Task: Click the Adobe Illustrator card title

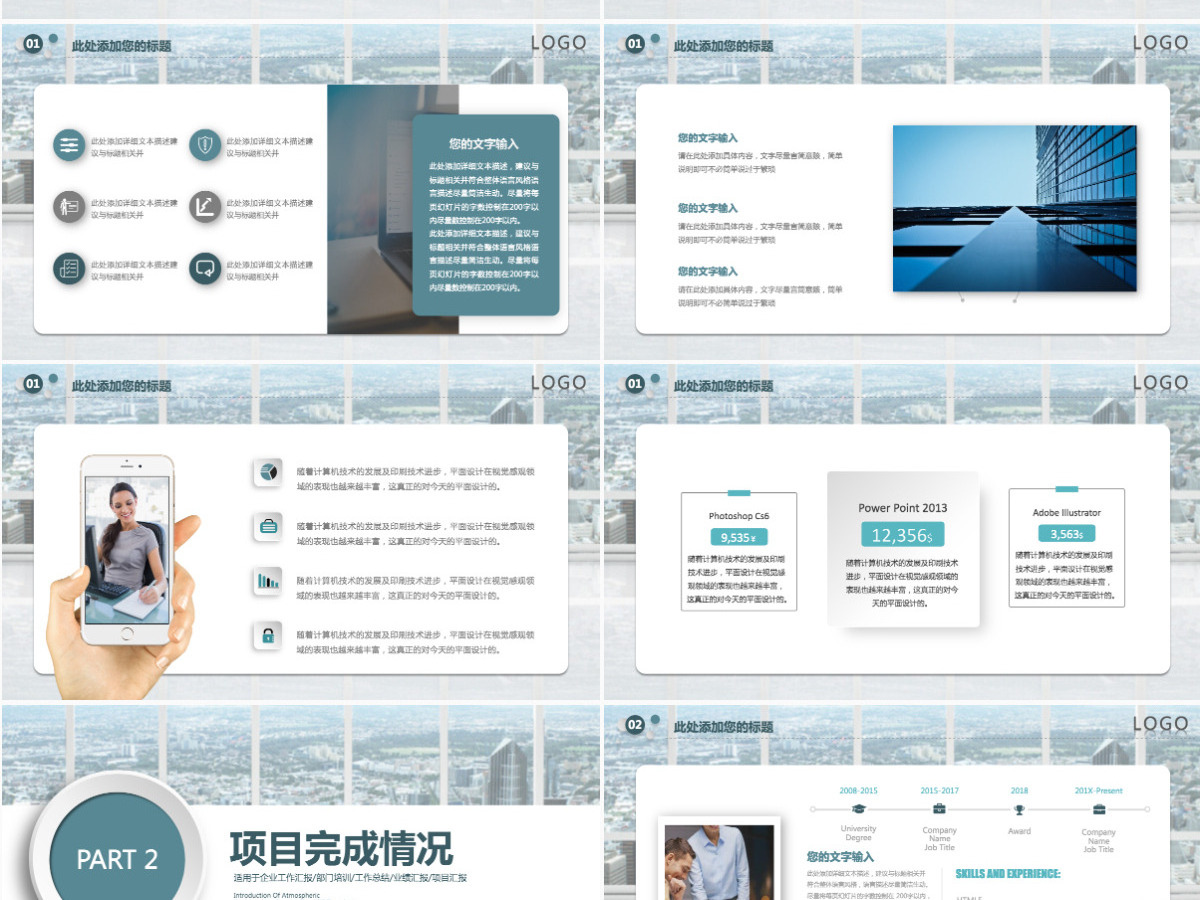Action: 1067,513
